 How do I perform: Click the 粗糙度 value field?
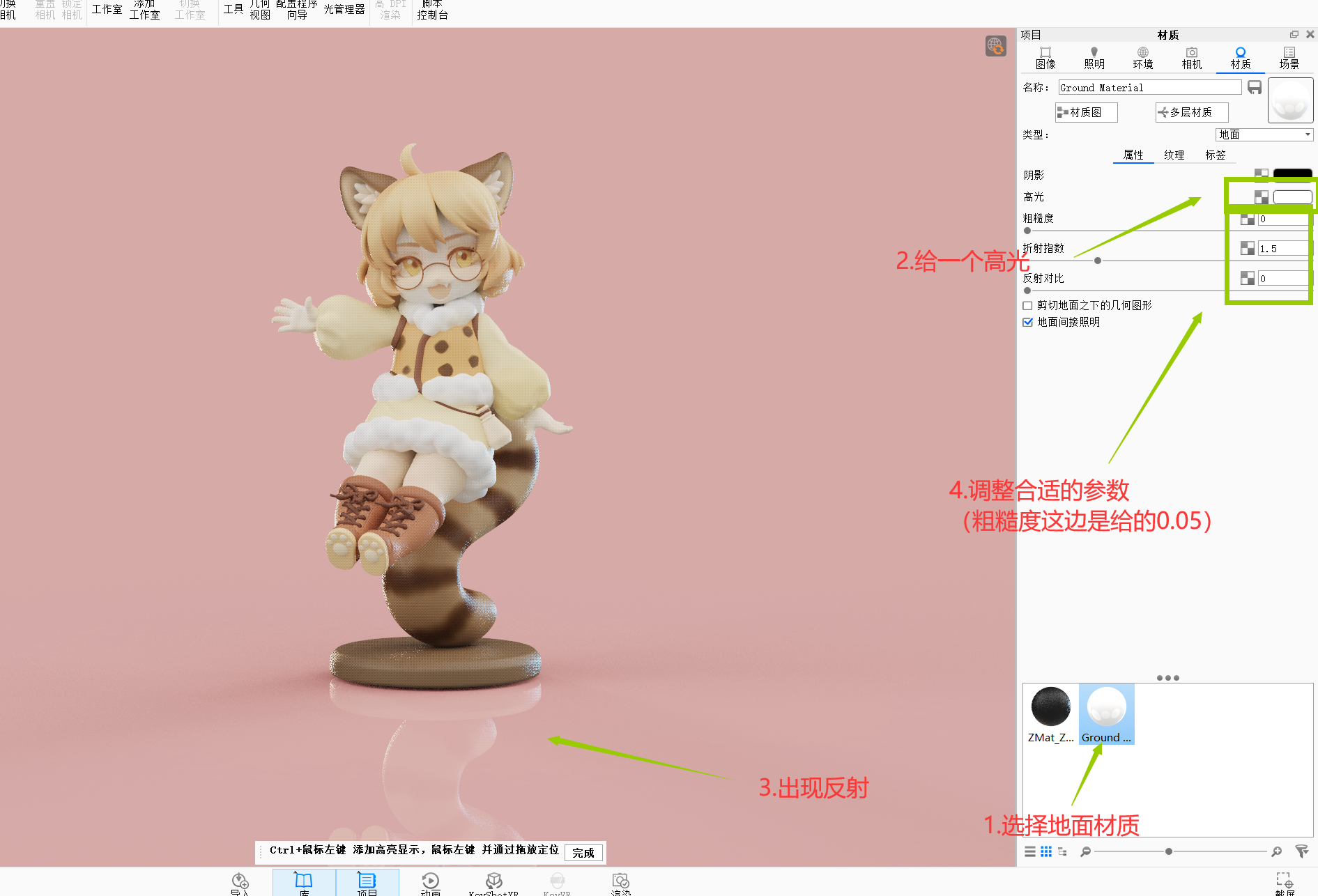pos(1283,219)
